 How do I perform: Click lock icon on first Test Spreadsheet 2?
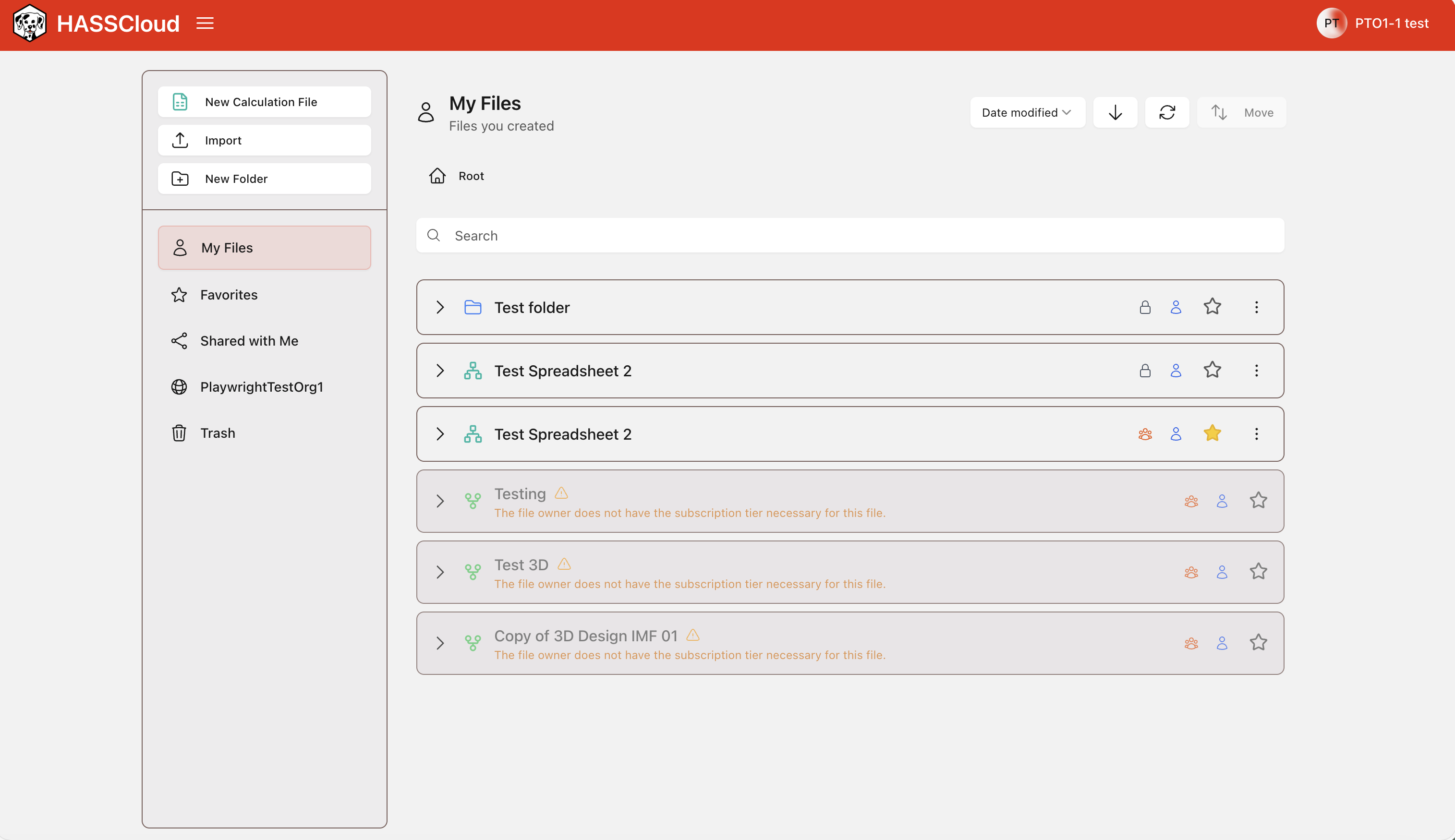1144,371
